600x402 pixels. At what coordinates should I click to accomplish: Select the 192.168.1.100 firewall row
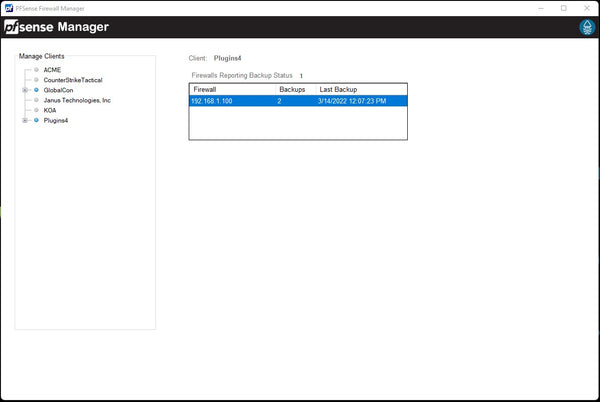pyautogui.click(x=232, y=101)
